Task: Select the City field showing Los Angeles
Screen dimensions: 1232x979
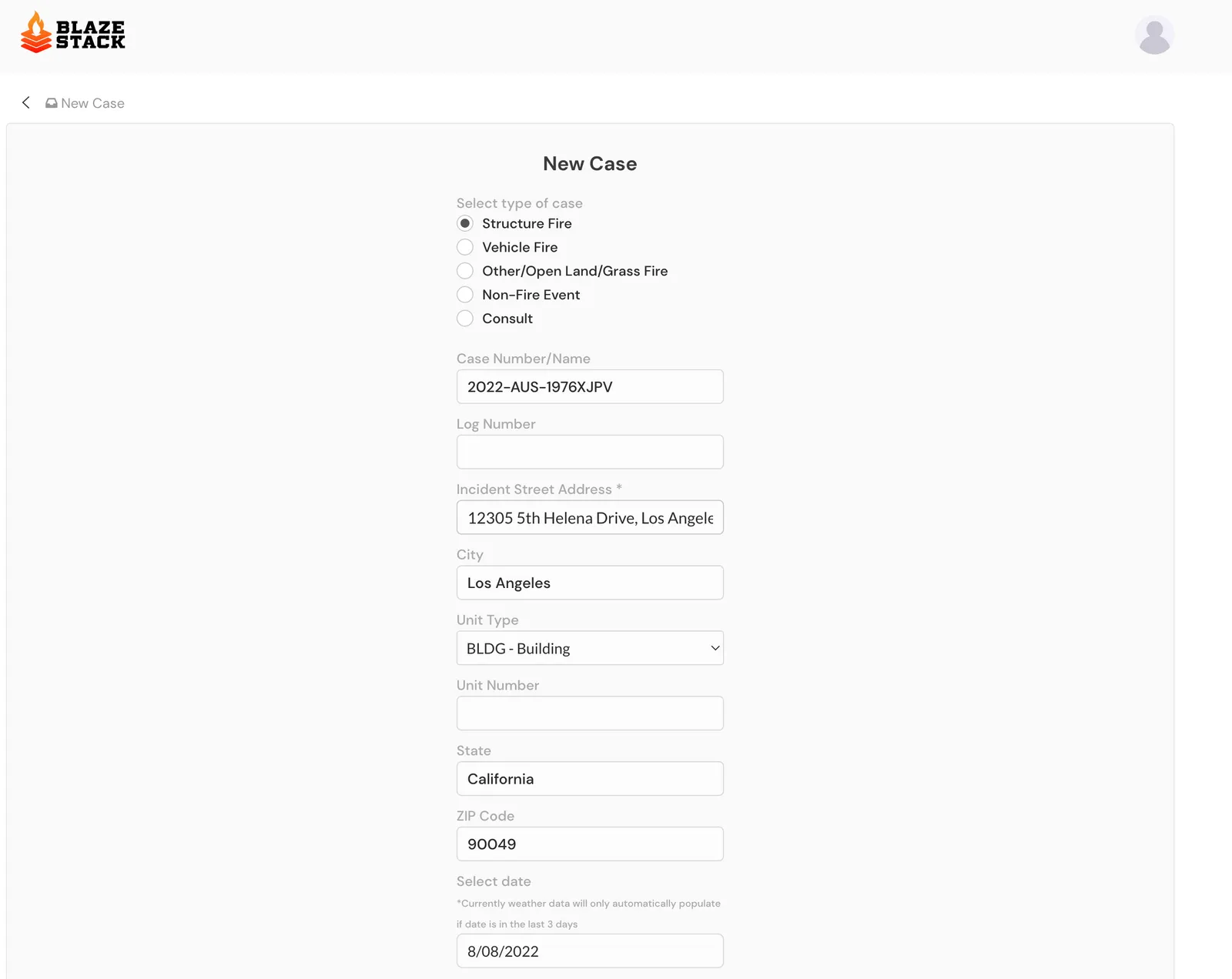Action: [x=590, y=583]
